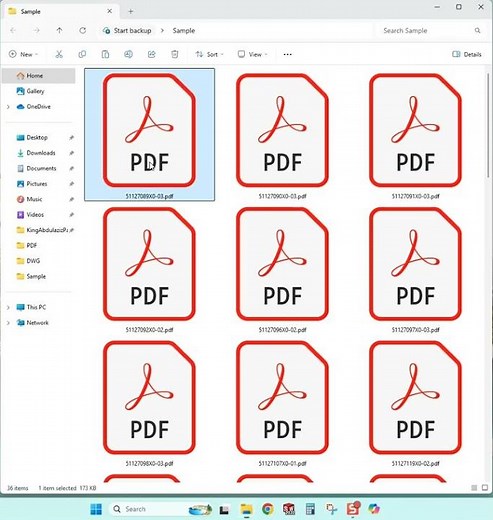Expand the Network tree node
The width and height of the screenshot is (493, 520).
tap(8, 323)
